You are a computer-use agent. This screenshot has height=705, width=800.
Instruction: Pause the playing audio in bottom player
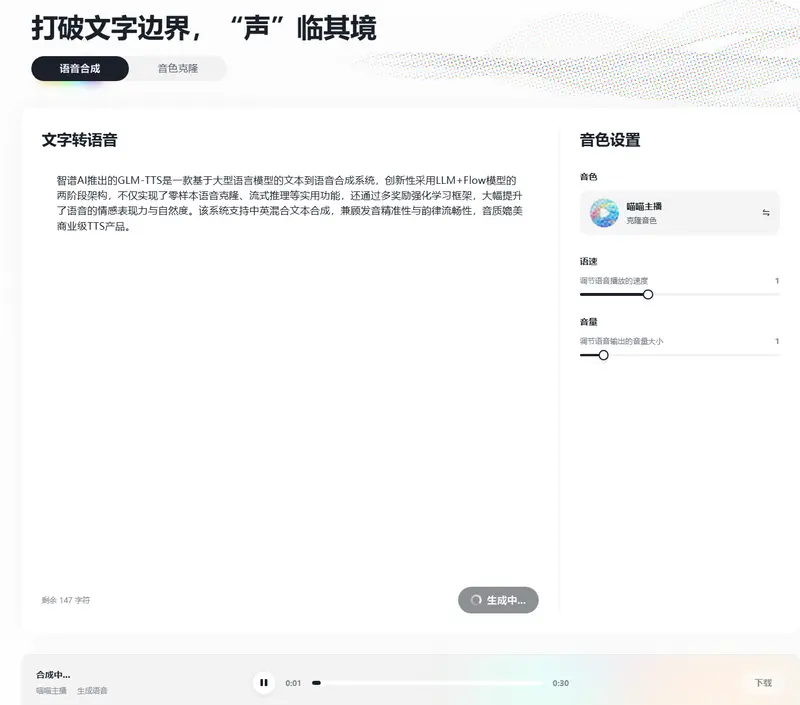(265, 681)
